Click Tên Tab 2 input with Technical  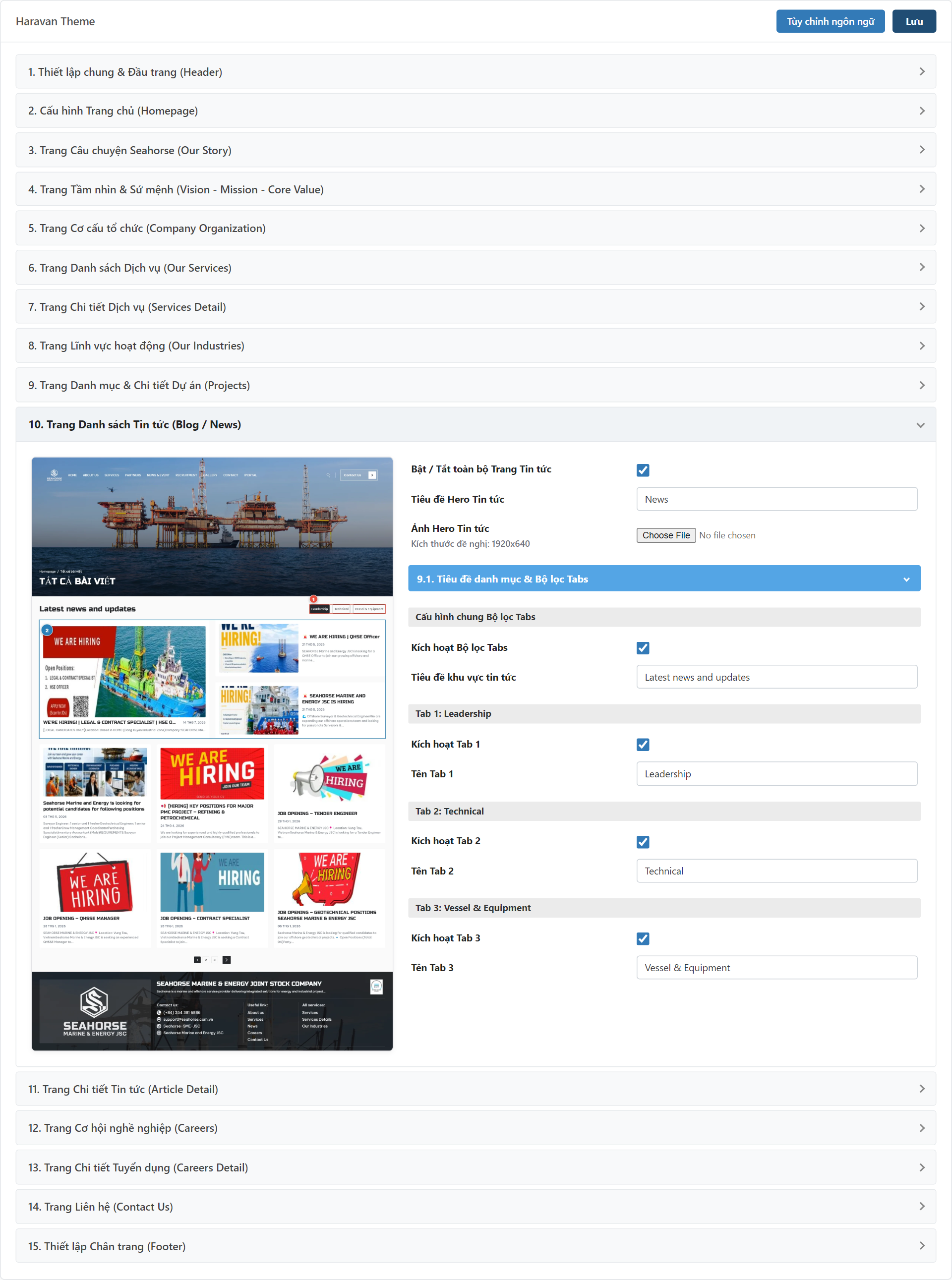click(x=776, y=871)
